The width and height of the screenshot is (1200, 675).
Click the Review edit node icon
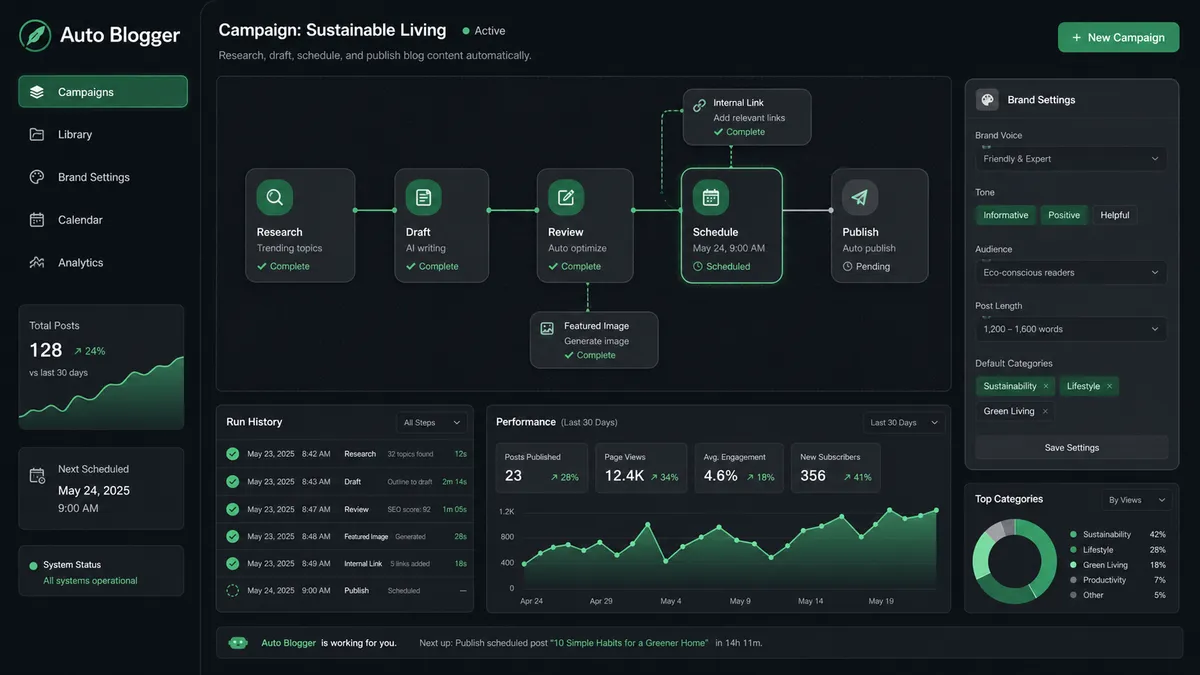point(565,197)
